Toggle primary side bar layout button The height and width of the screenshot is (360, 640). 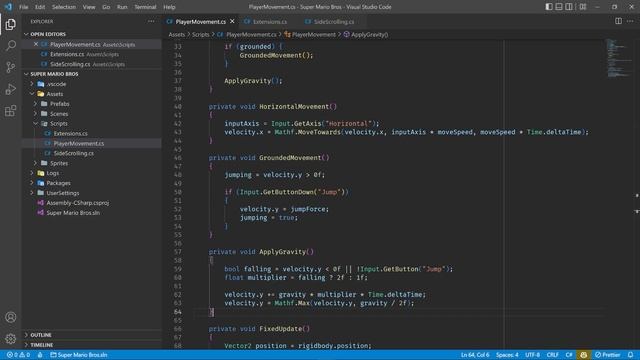(549, 7)
